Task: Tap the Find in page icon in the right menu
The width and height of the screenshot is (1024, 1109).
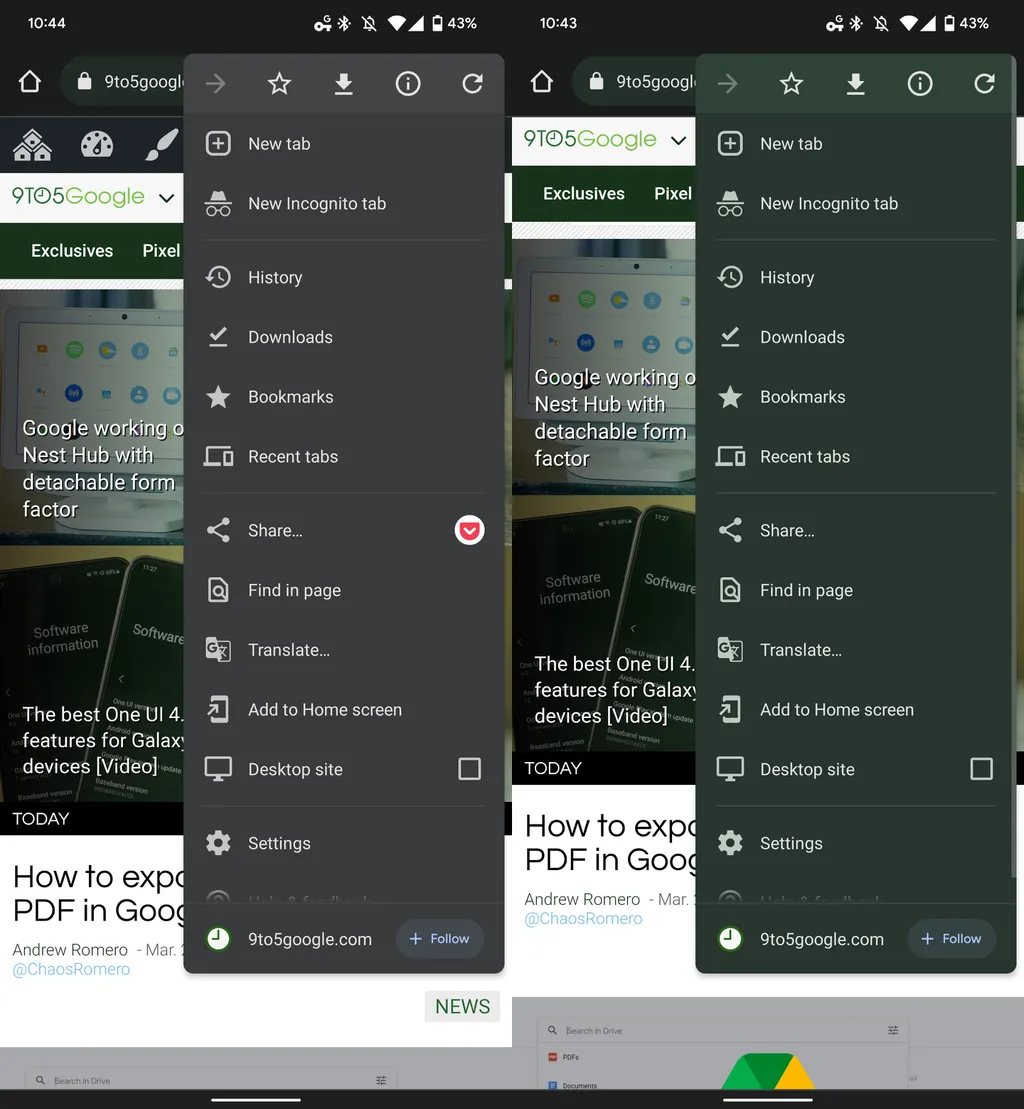Action: (730, 590)
